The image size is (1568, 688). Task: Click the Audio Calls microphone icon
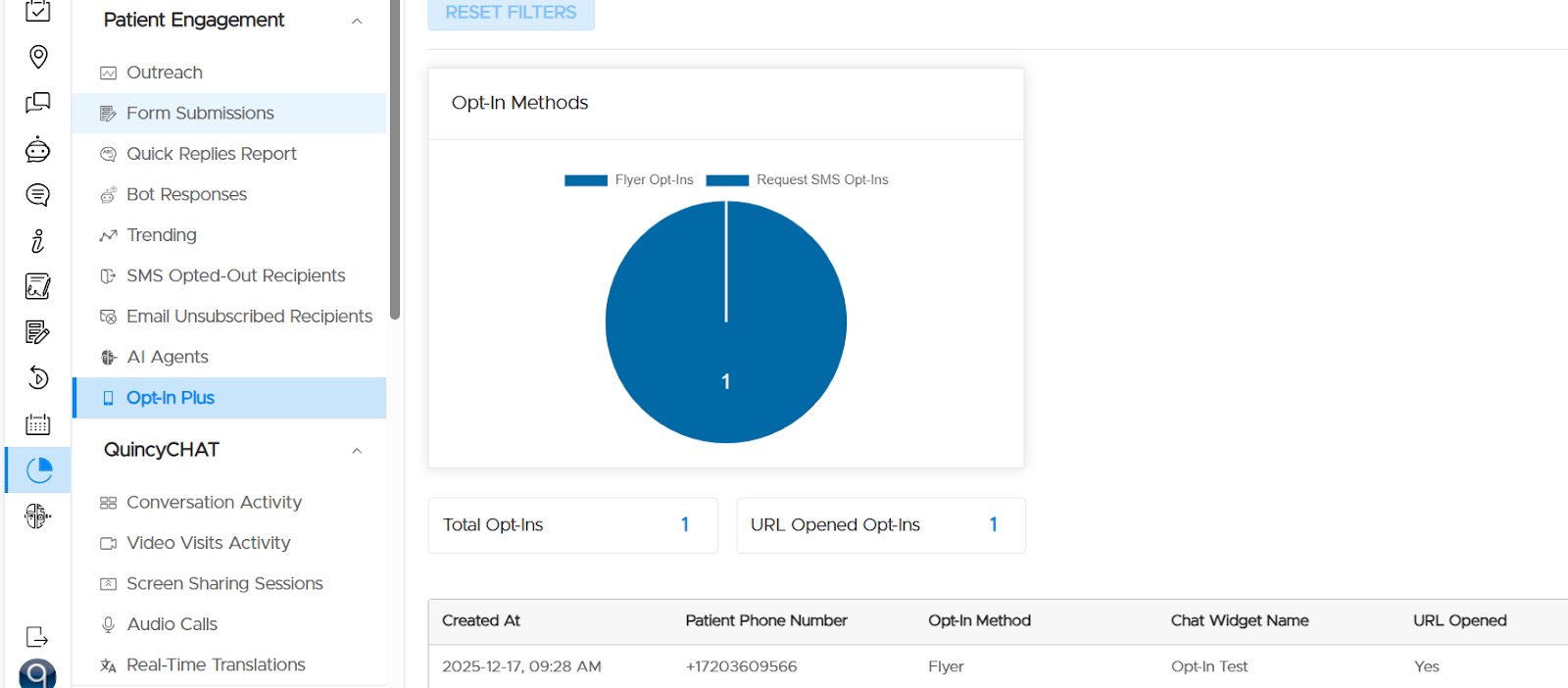click(109, 624)
